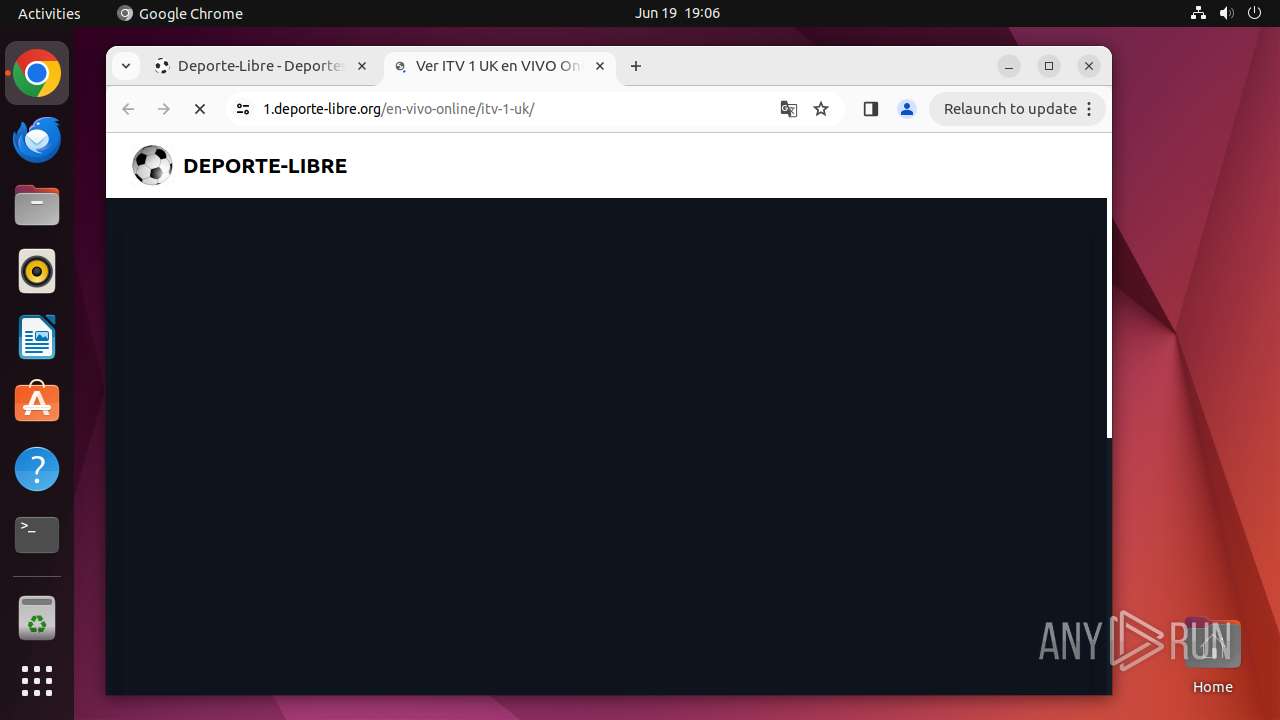
Task: Open Ubuntu Software app store
Action: point(37,402)
